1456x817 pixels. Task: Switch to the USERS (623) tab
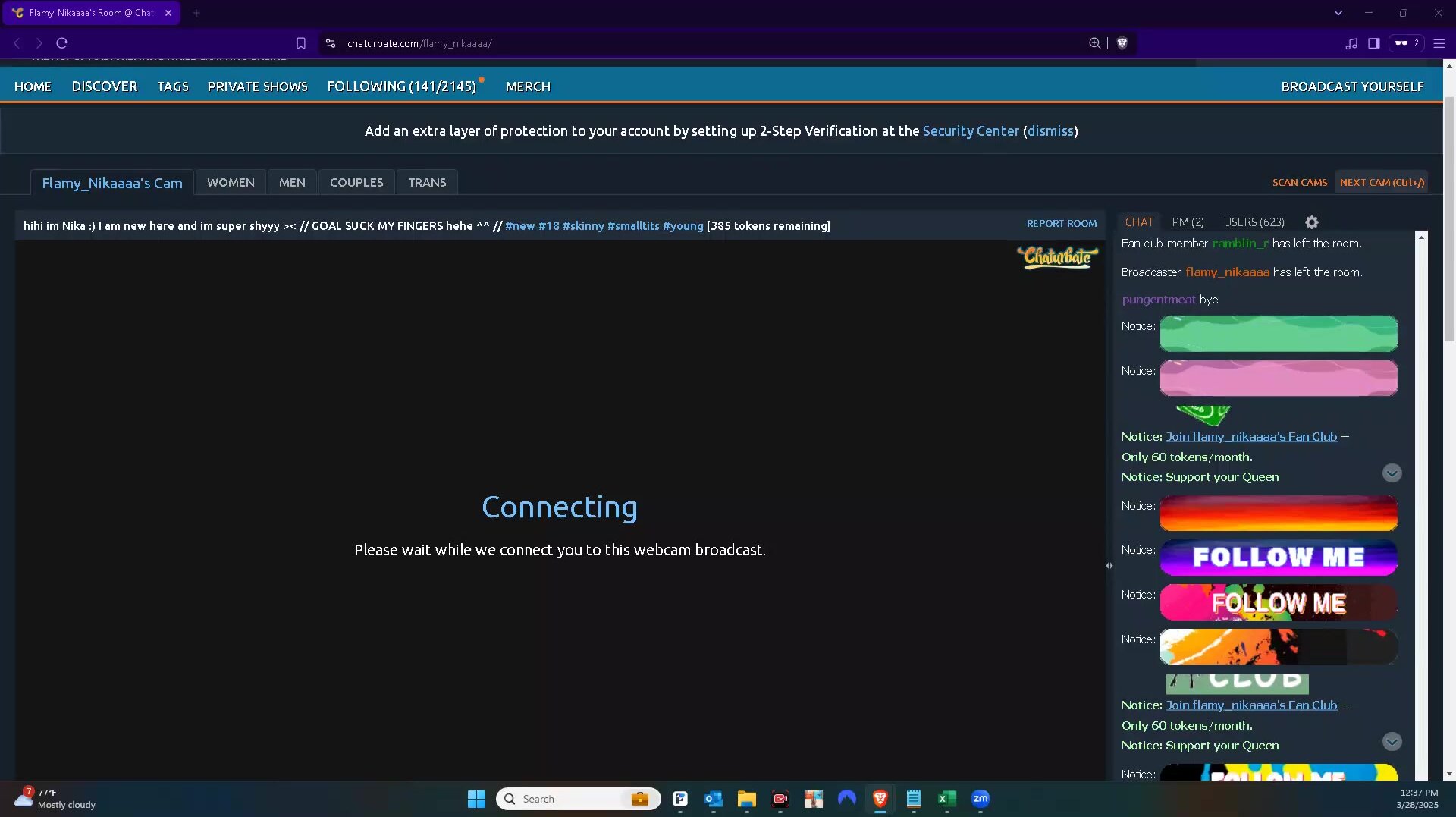click(1254, 222)
